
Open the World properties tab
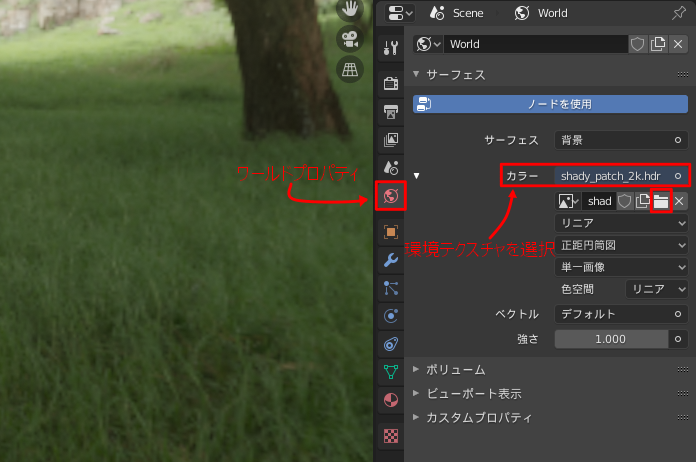click(391, 196)
